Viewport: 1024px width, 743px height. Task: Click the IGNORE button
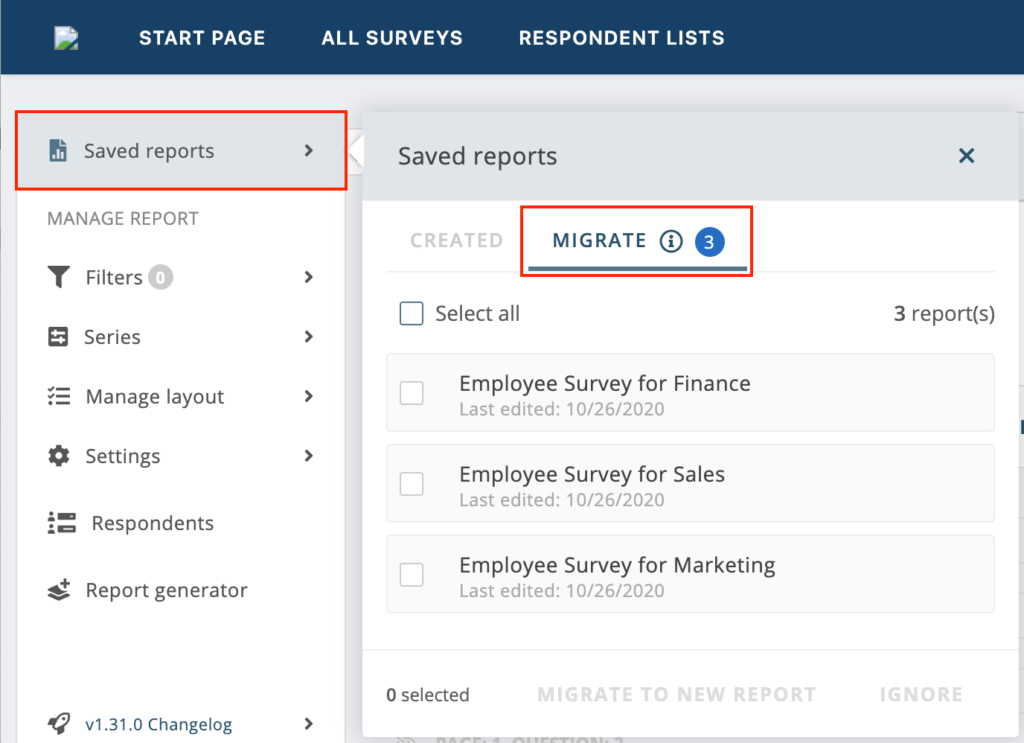(921, 694)
